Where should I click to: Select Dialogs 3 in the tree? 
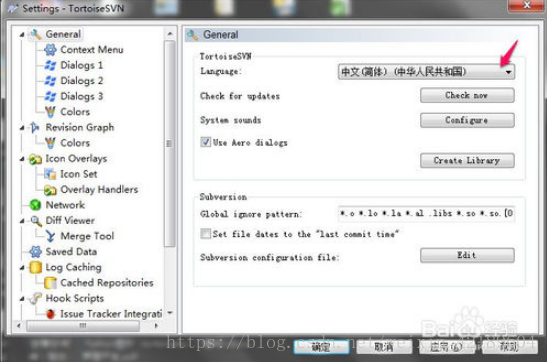point(82,96)
